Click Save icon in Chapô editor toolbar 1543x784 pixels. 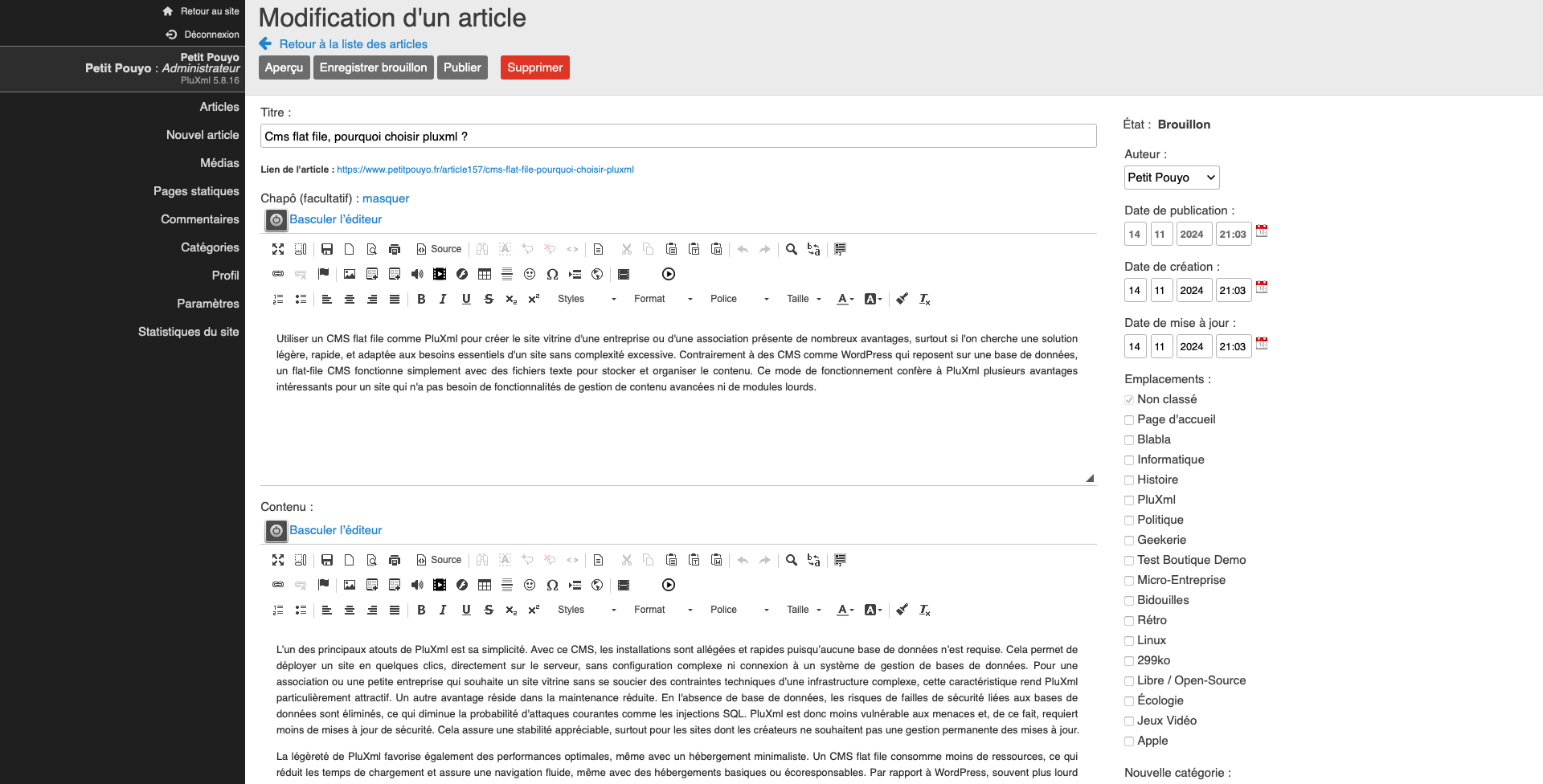click(327, 249)
